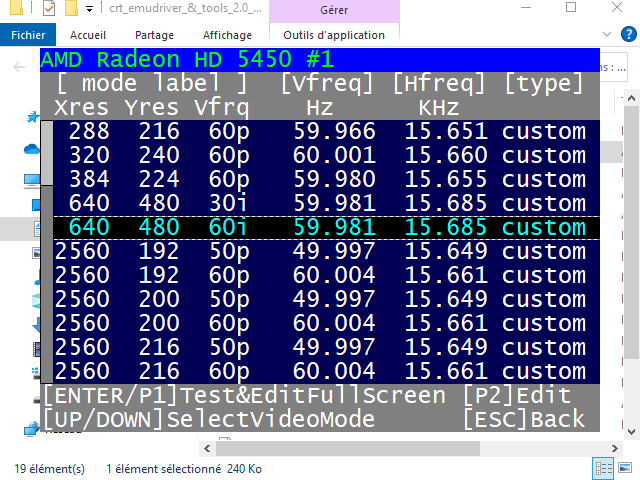
Task: Click the new folder icon in title bar
Action: pos(70,10)
